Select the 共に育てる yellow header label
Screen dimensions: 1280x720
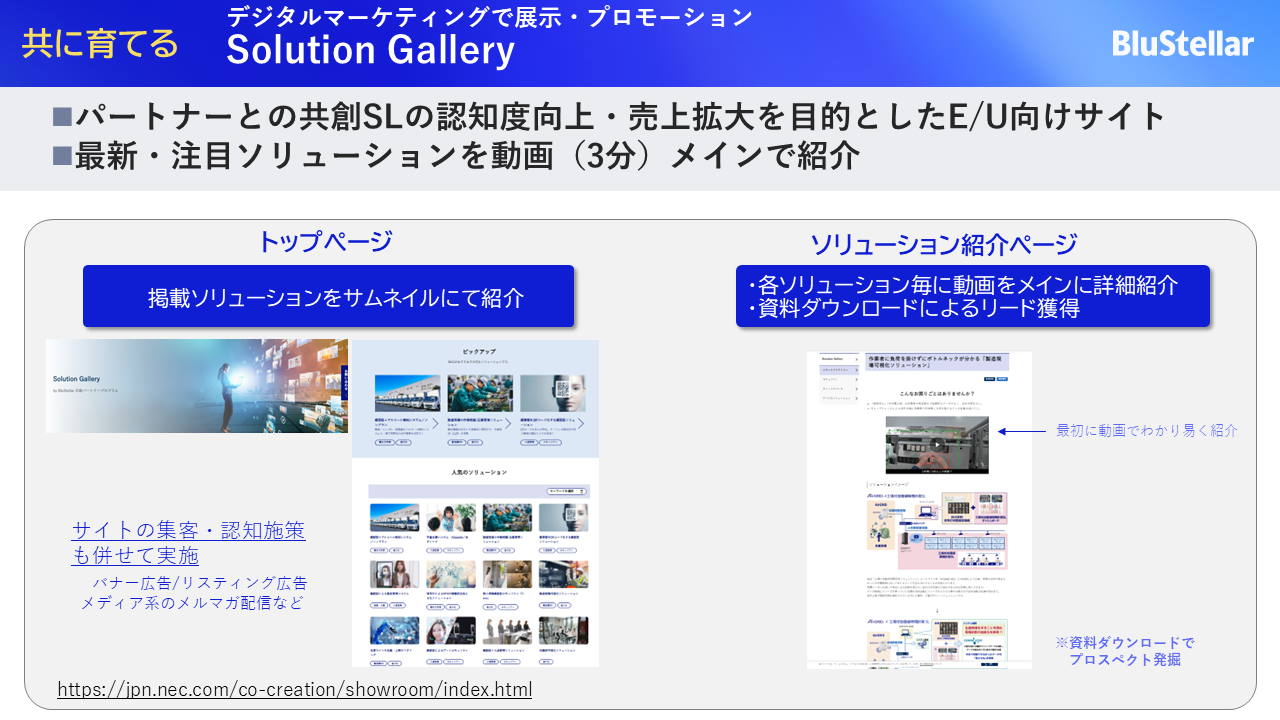click(100, 45)
